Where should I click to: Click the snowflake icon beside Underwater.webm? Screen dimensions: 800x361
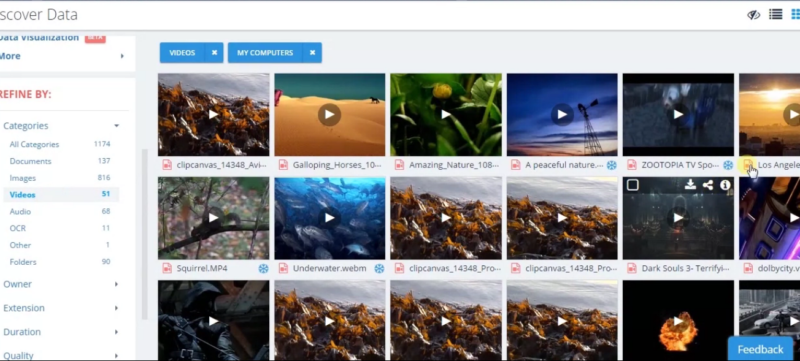click(x=379, y=268)
